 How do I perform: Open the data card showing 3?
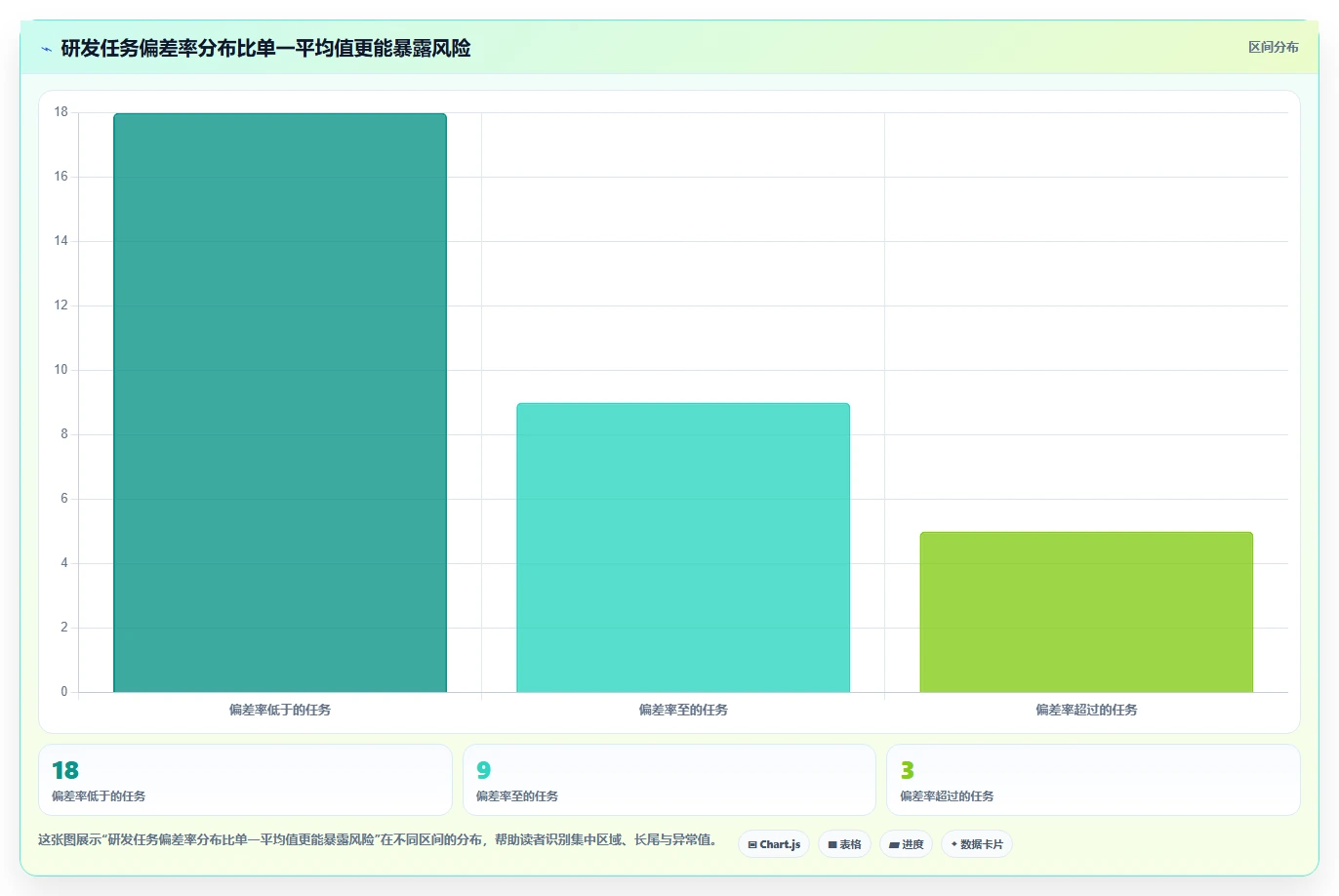click(1093, 780)
